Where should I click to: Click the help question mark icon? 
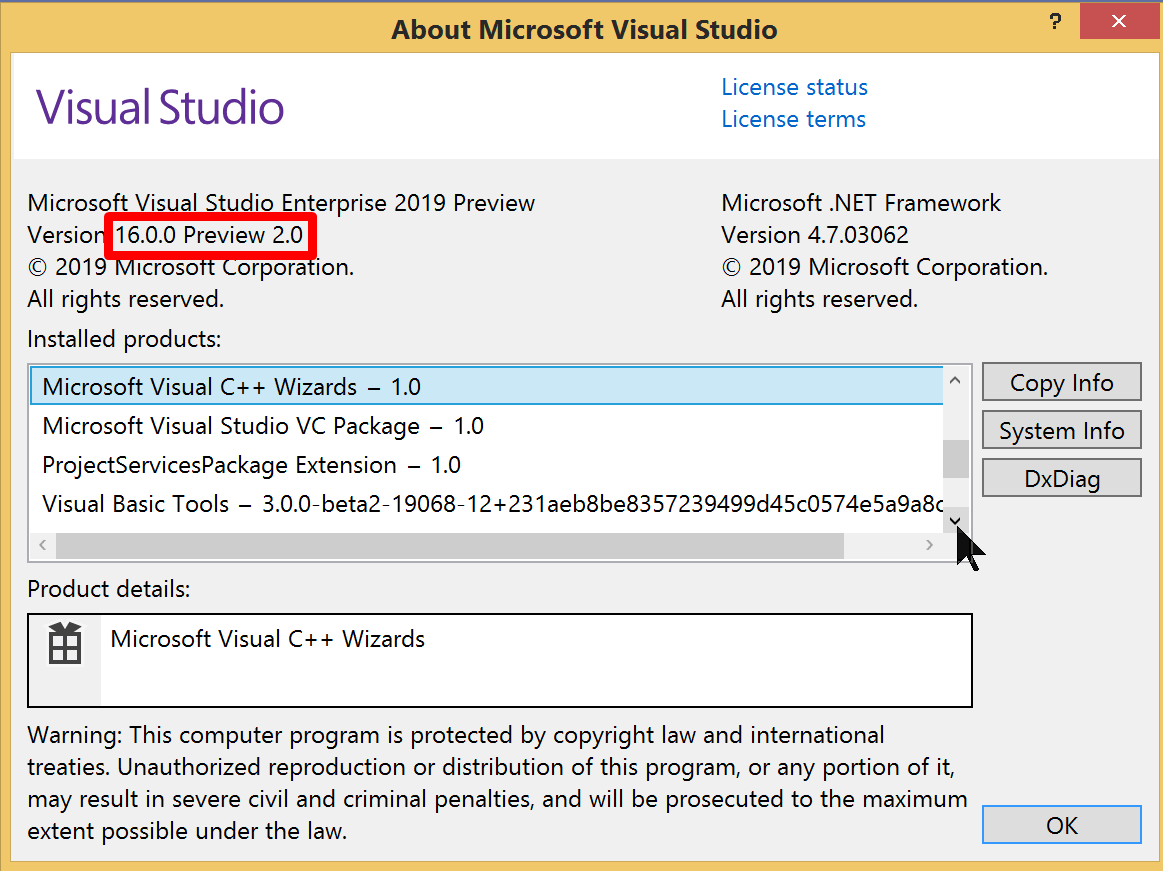click(1055, 21)
